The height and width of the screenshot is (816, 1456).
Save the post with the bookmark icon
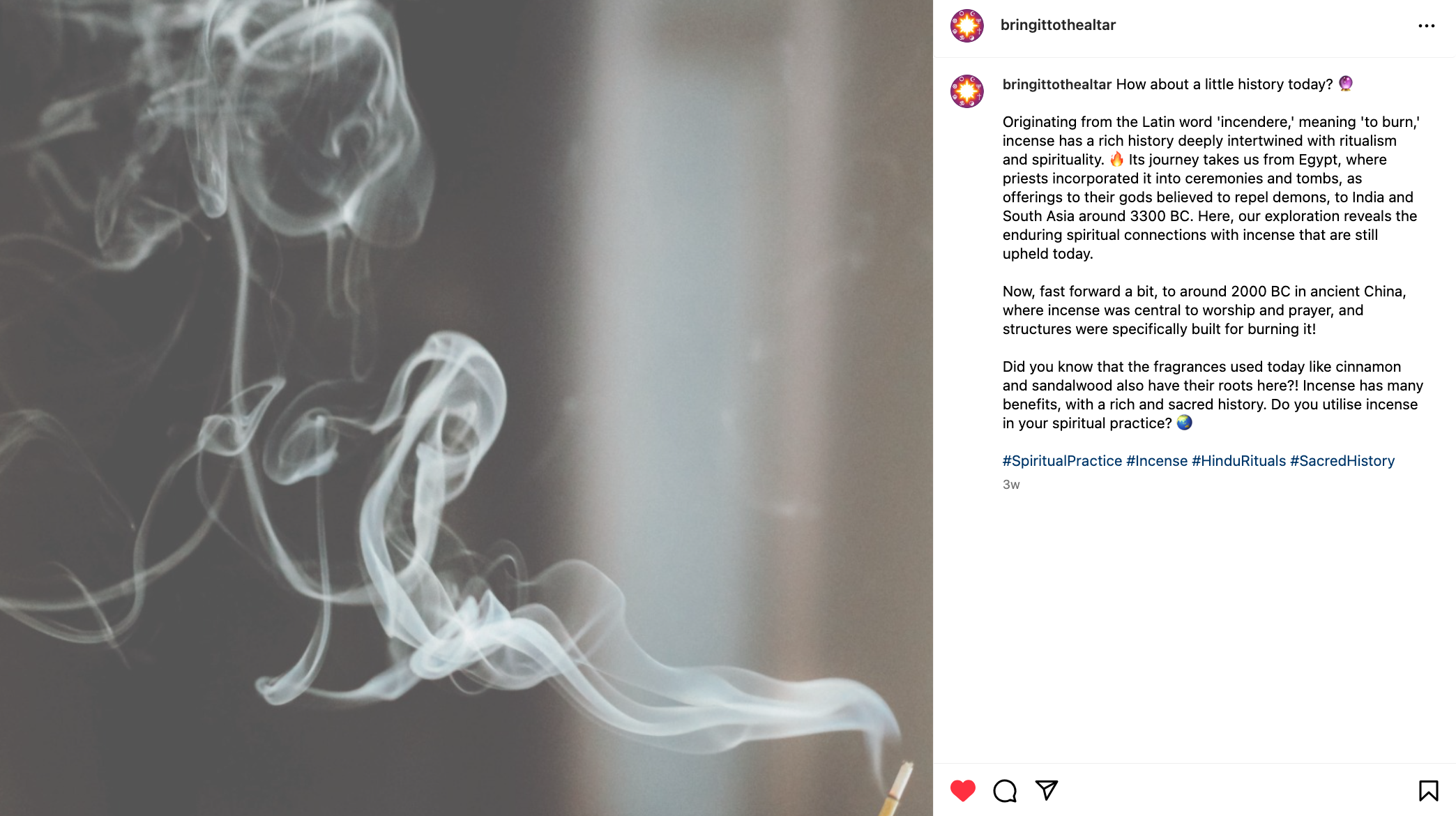1428,790
